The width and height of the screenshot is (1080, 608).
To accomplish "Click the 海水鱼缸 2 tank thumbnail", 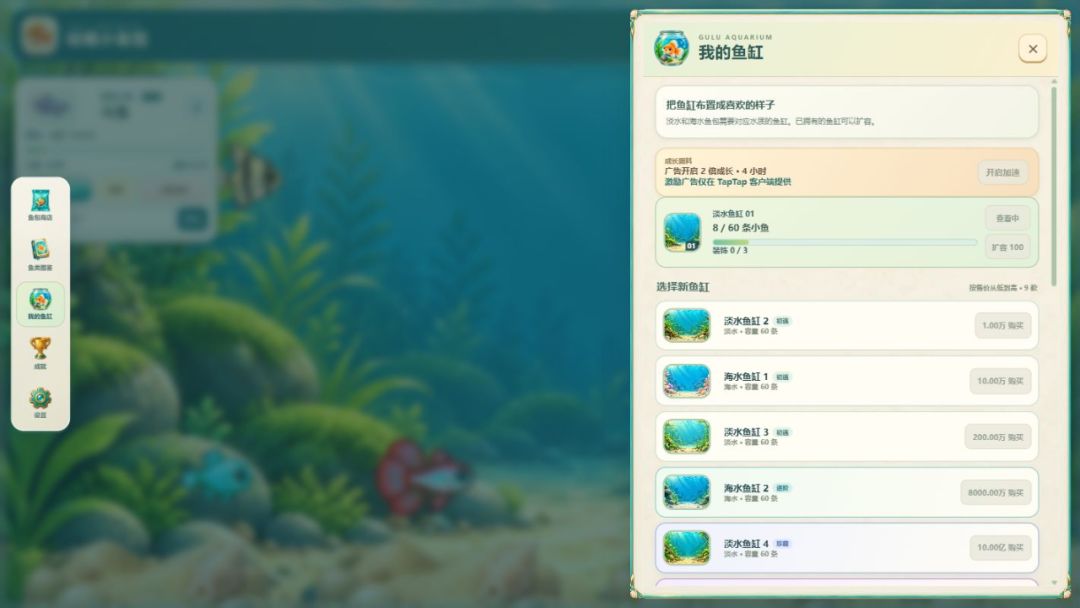I will point(687,492).
